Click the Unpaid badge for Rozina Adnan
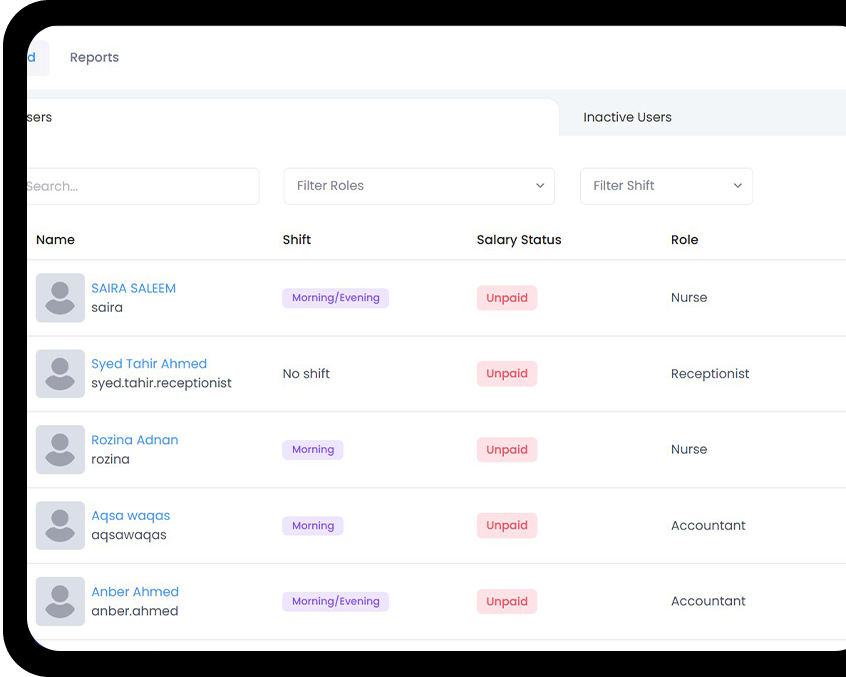 [507, 449]
